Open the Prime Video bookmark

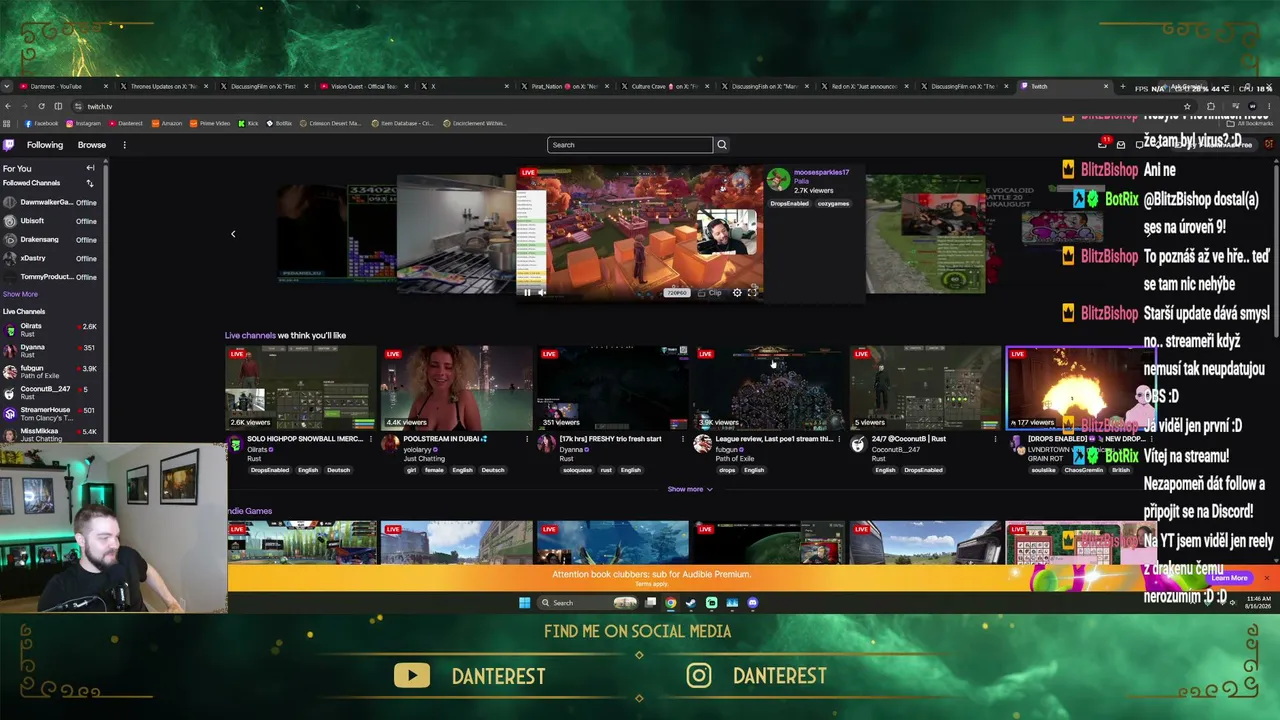click(210, 123)
